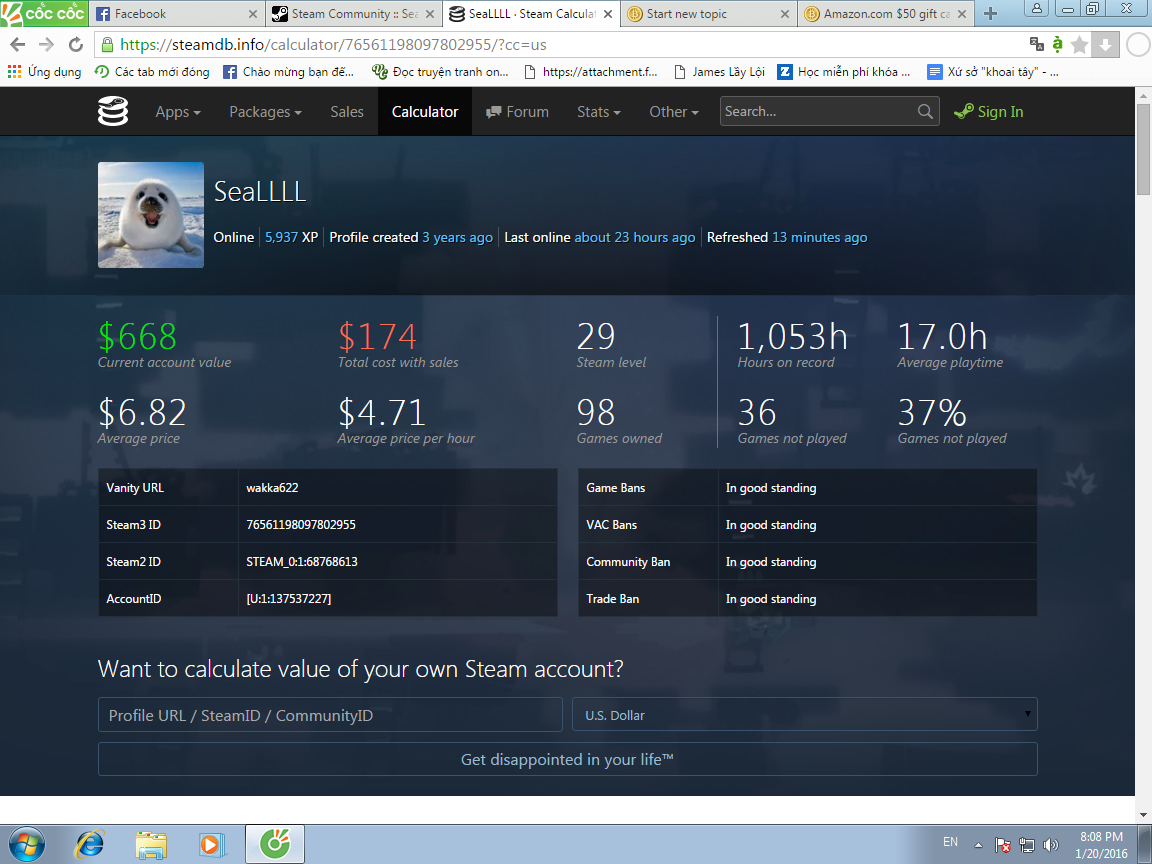Viewport: 1152px width, 864px height.
Task: Click the magnifier icon in the search box
Action: tap(925, 112)
